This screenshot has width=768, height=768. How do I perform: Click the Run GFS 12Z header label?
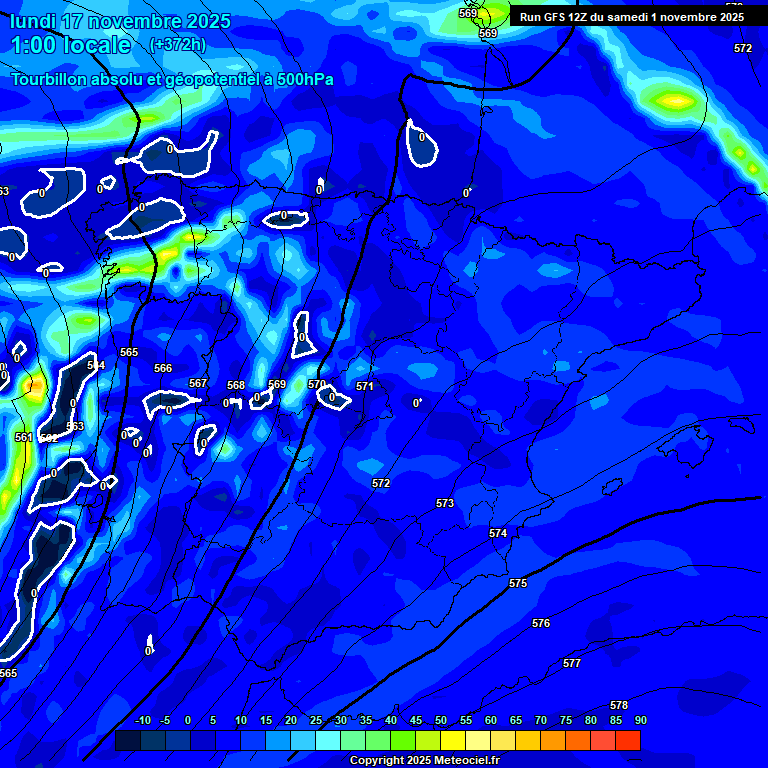click(x=631, y=17)
